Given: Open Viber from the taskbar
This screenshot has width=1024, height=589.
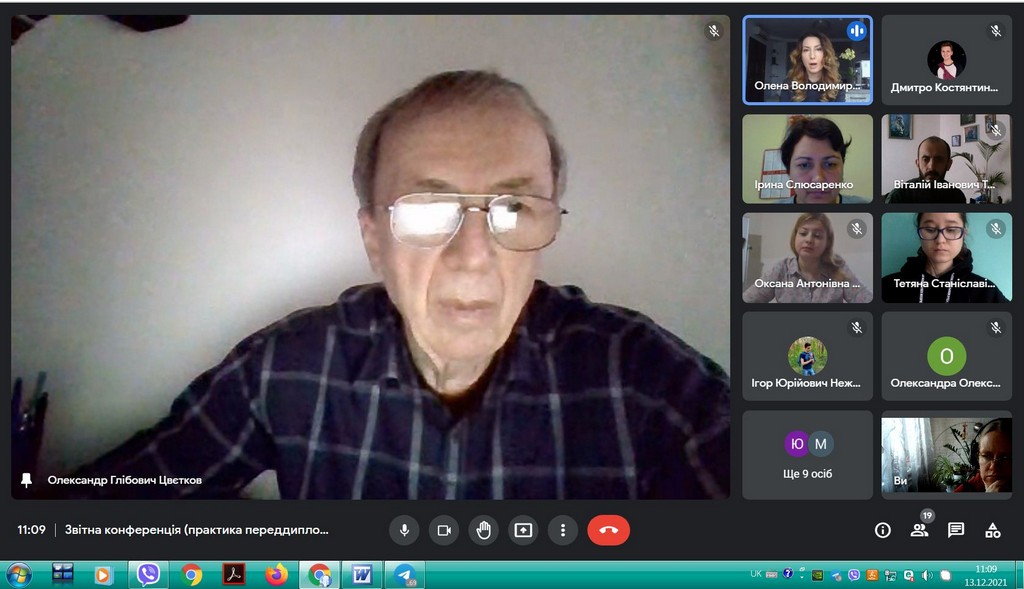Looking at the screenshot, I should 148,575.
